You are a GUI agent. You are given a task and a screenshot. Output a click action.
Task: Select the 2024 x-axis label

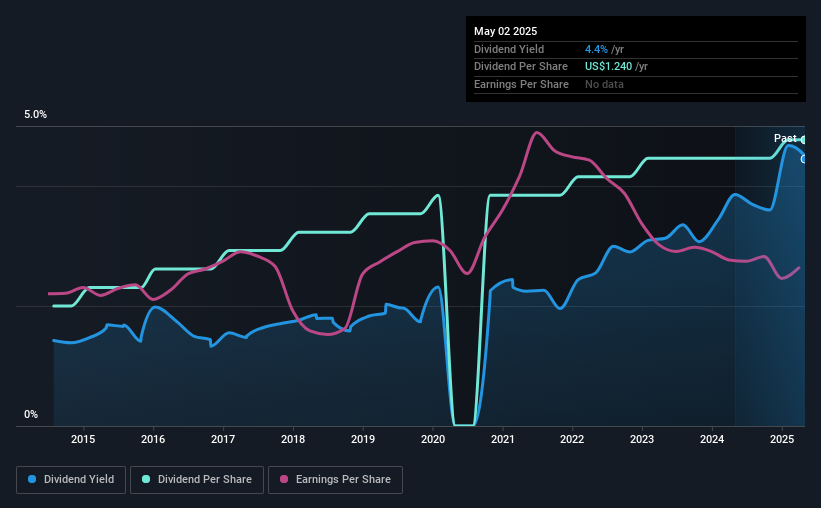712,439
